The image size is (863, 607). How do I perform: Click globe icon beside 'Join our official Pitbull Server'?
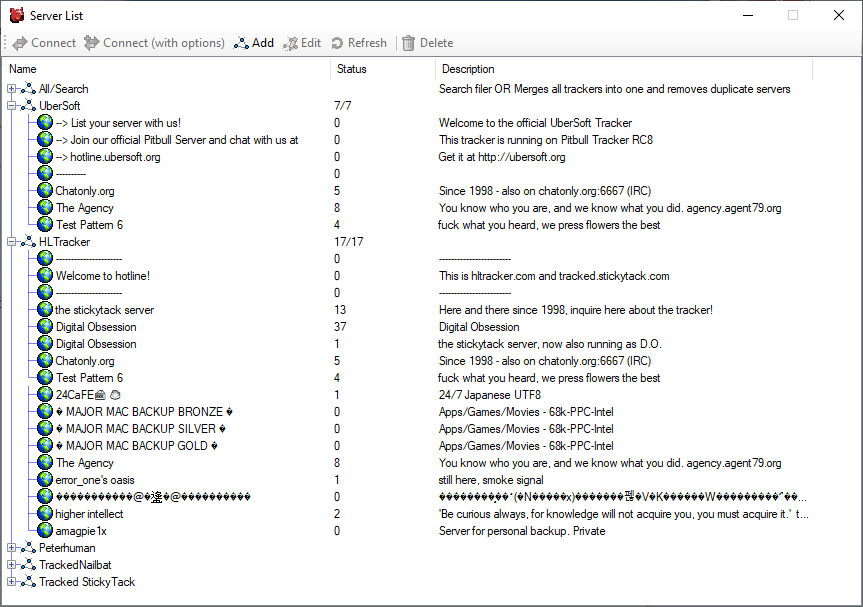coord(45,139)
